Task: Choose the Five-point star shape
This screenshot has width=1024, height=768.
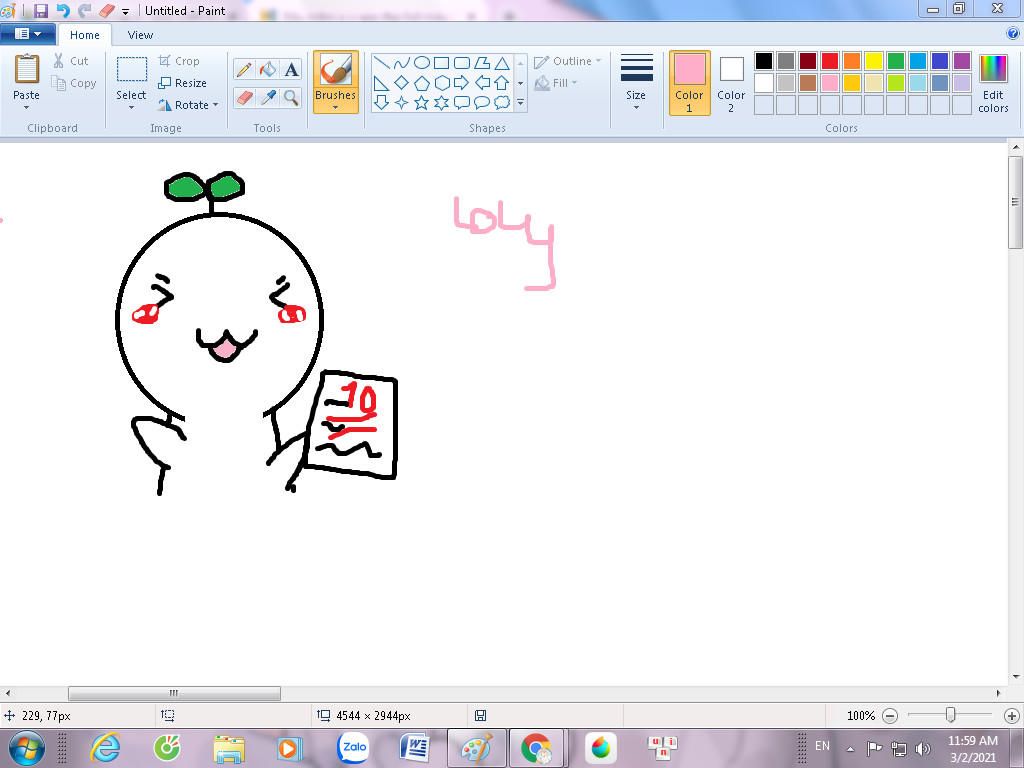Action: (422, 103)
